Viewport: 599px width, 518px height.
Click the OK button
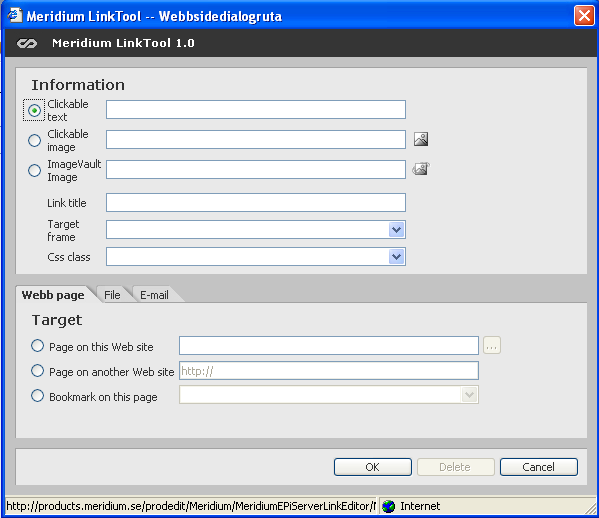tap(372, 467)
